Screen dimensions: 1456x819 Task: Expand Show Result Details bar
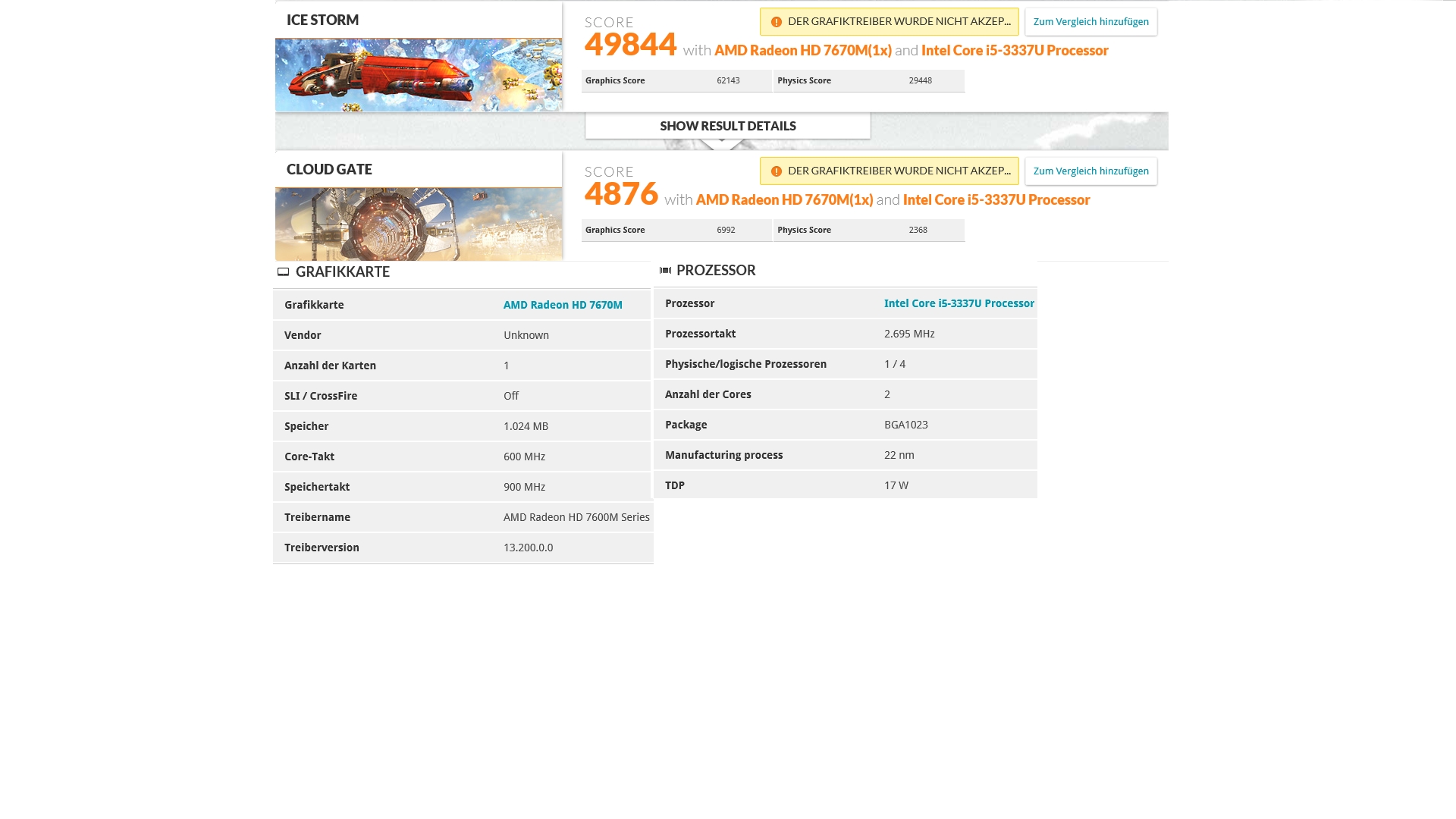click(x=727, y=126)
